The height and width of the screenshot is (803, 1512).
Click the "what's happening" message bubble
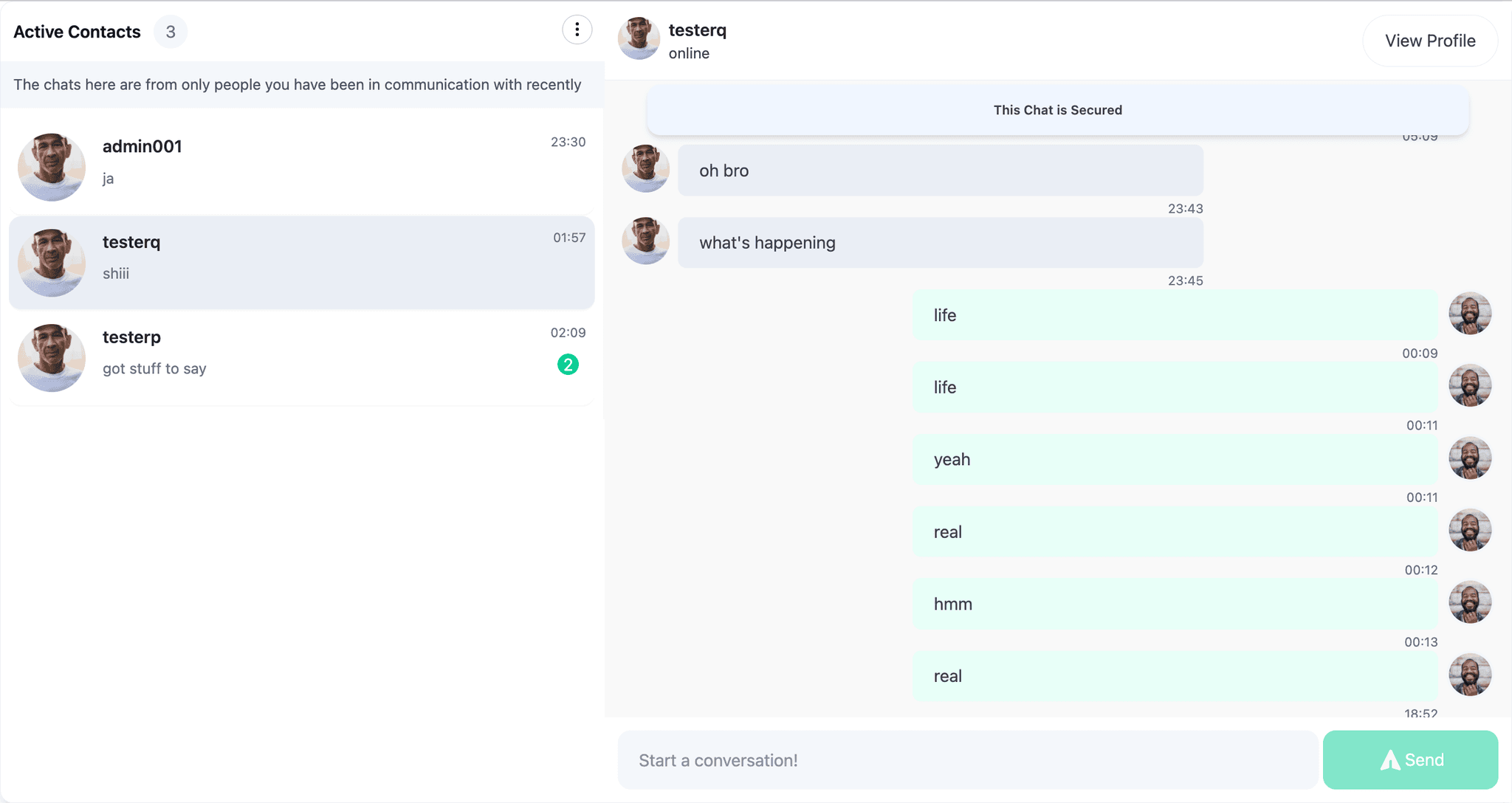pos(940,243)
